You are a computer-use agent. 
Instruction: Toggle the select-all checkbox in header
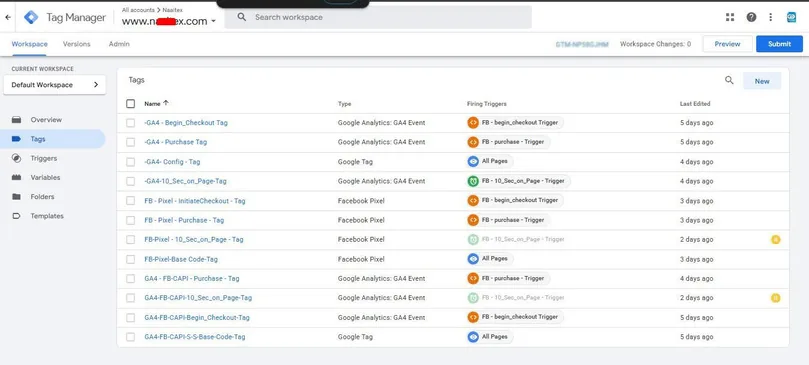click(x=131, y=104)
